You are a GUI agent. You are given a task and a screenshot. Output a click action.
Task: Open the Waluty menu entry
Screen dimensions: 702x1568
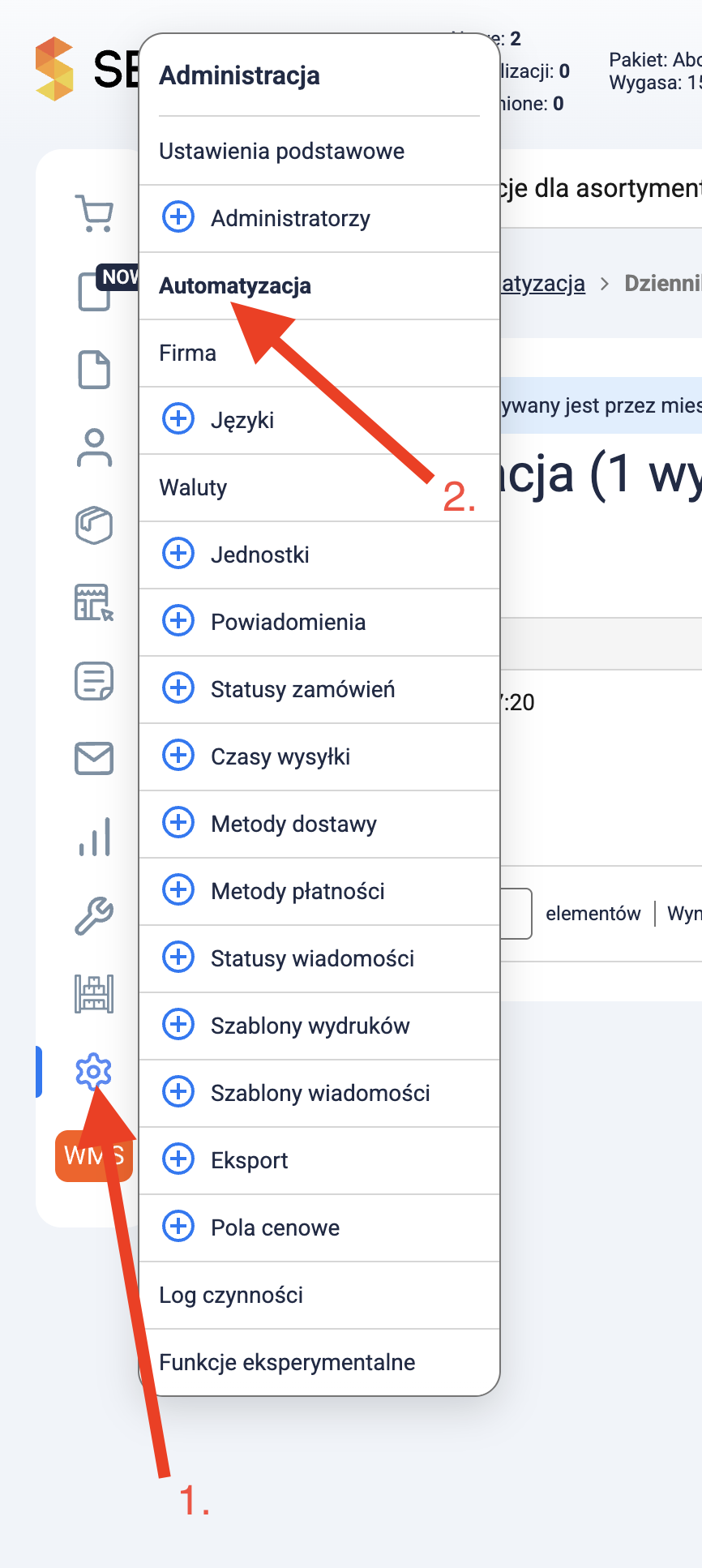[x=319, y=487]
